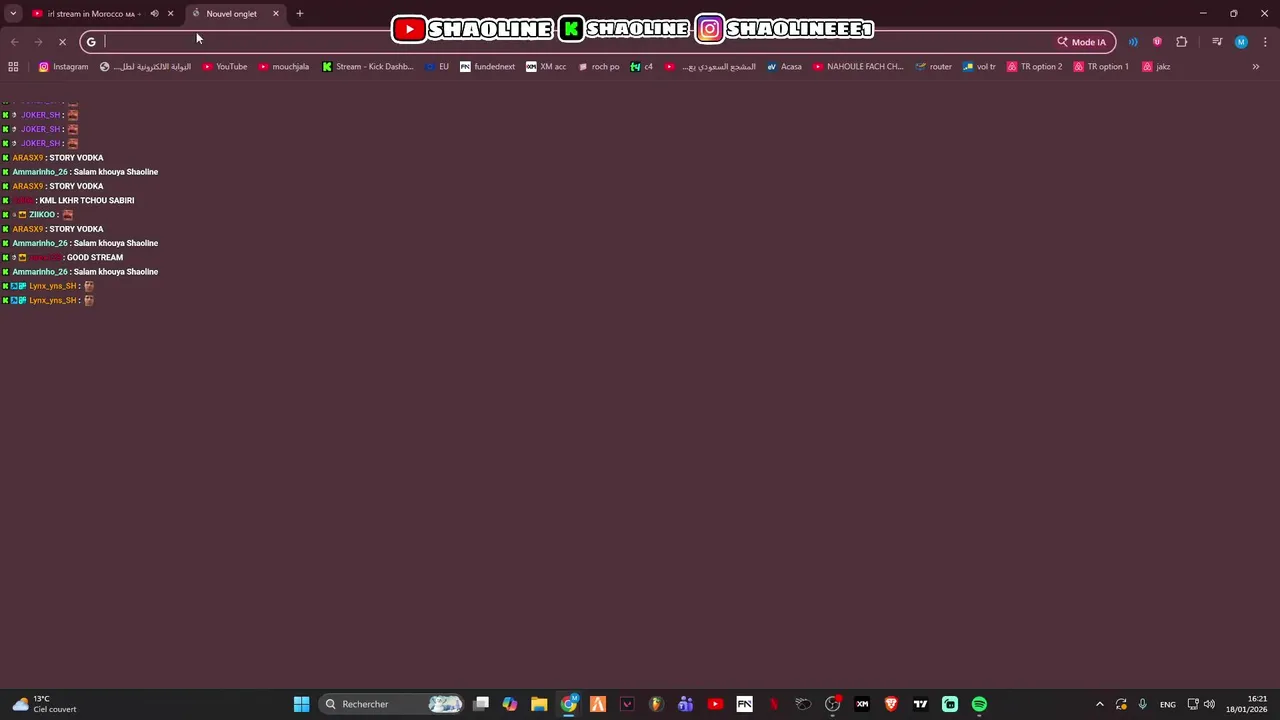Open the Instagram bookmark
This screenshot has width=1280, height=720.
[63, 67]
